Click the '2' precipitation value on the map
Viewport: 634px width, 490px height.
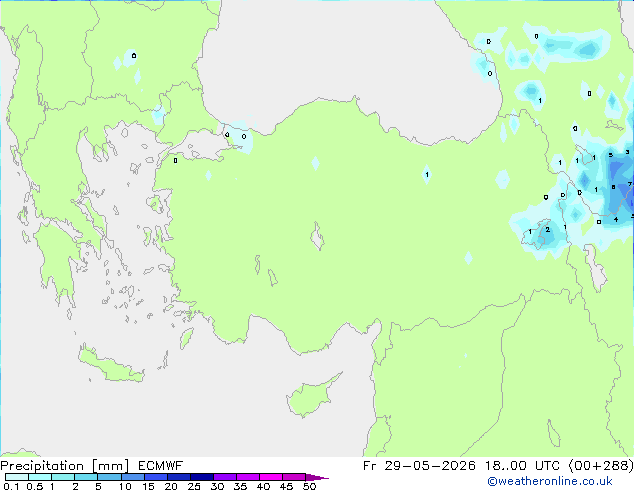[x=547, y=230]
